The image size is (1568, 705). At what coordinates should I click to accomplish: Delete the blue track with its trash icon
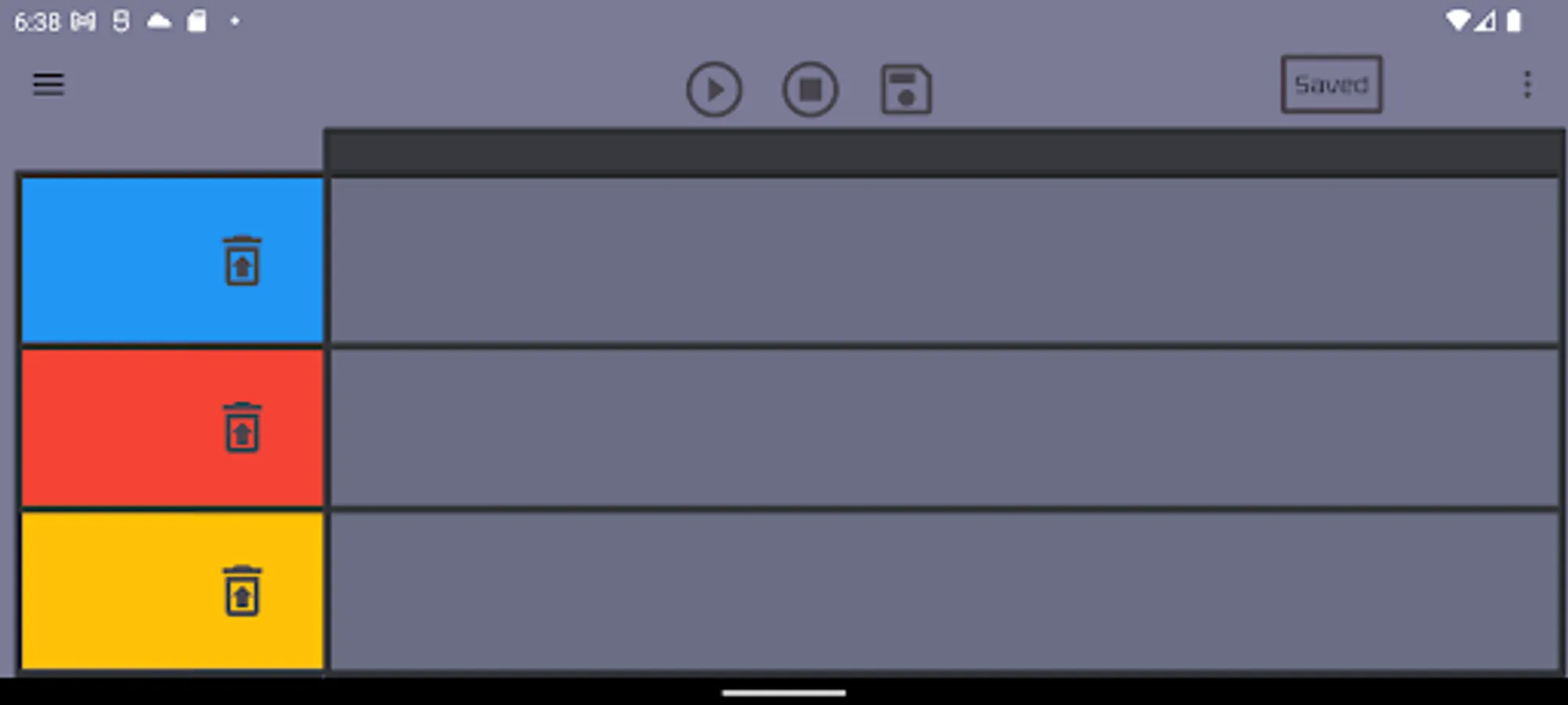click(x=242, y=261)
